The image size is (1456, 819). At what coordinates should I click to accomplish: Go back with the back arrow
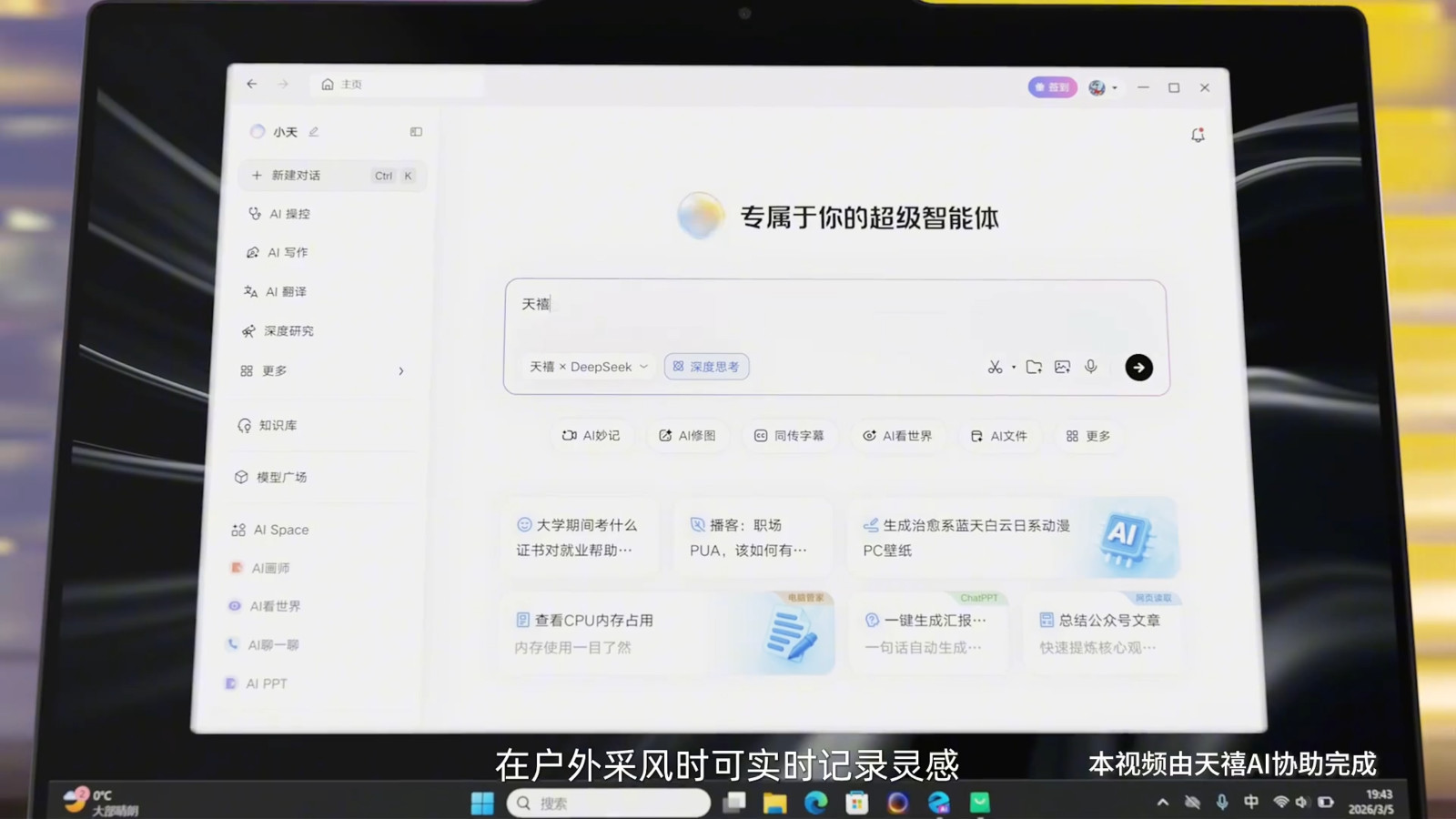pos(252,84)
